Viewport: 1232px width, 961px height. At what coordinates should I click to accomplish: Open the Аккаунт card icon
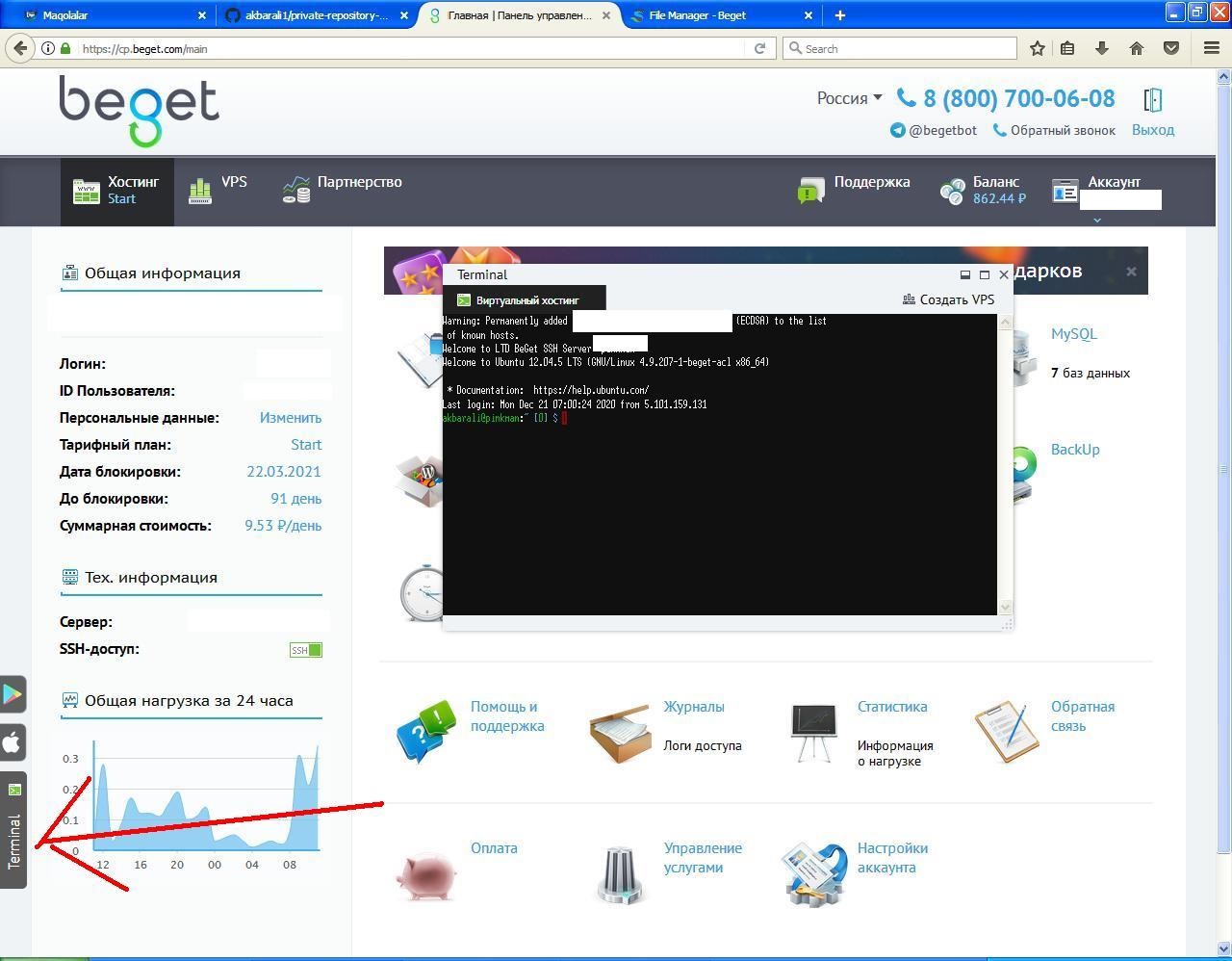(1065, 192)
